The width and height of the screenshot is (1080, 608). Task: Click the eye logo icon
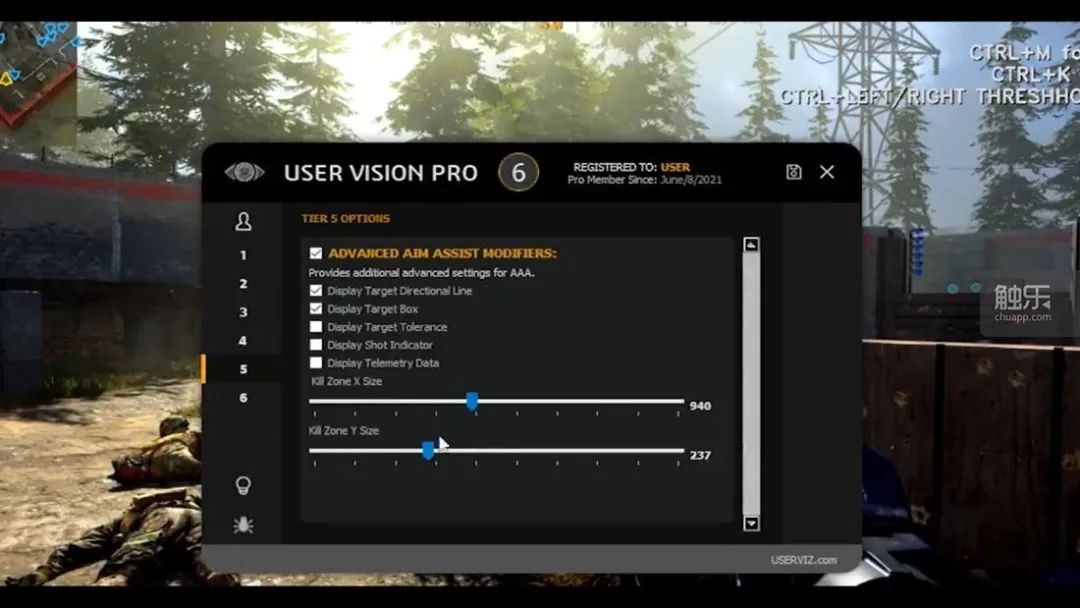pyautogui.click(x=245, y=171)
